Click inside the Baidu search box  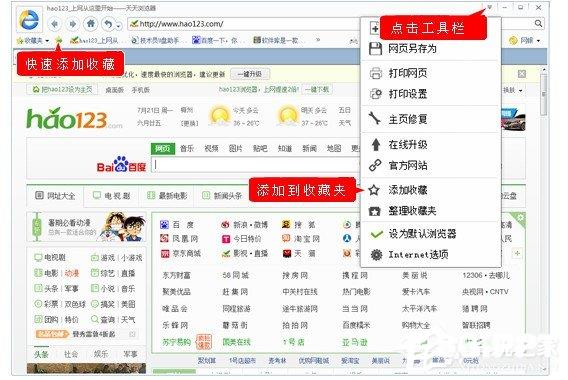255,165
